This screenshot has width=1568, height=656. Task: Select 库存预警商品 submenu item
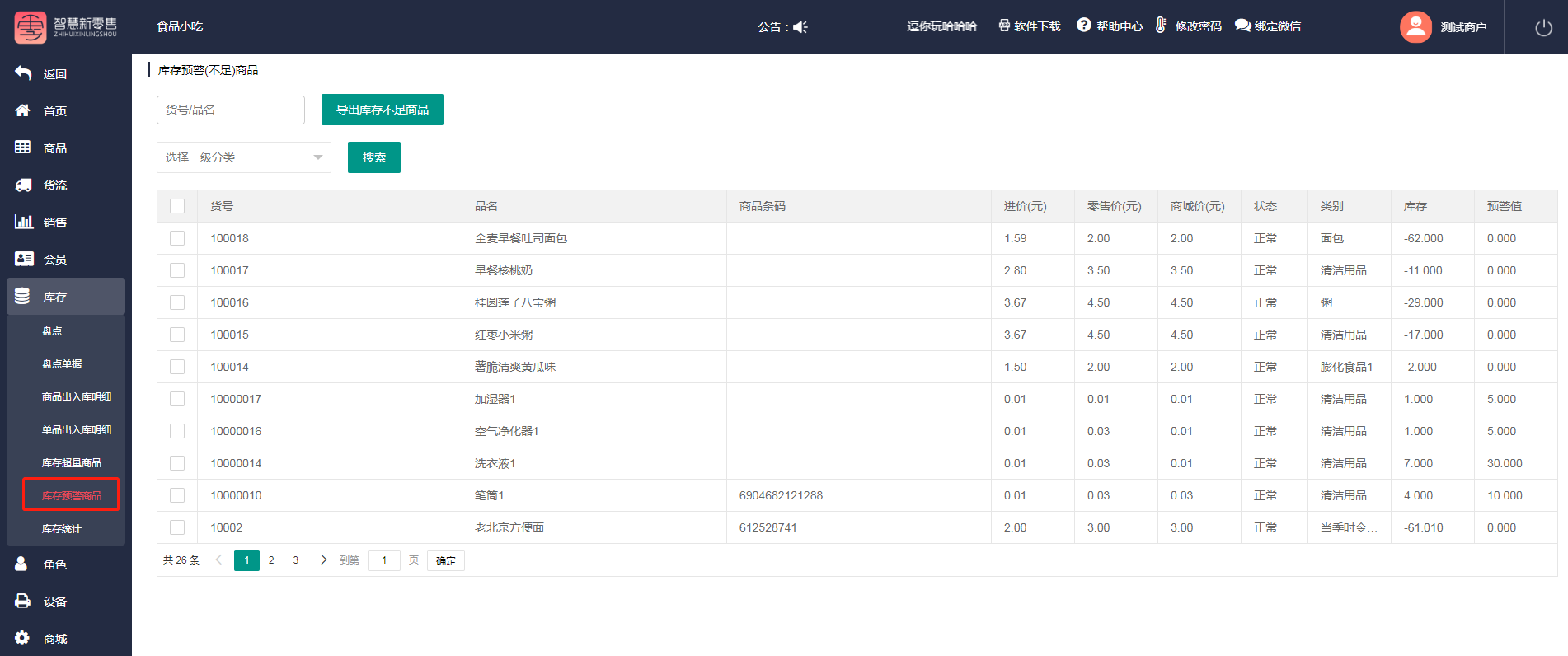tap(72, 496)
